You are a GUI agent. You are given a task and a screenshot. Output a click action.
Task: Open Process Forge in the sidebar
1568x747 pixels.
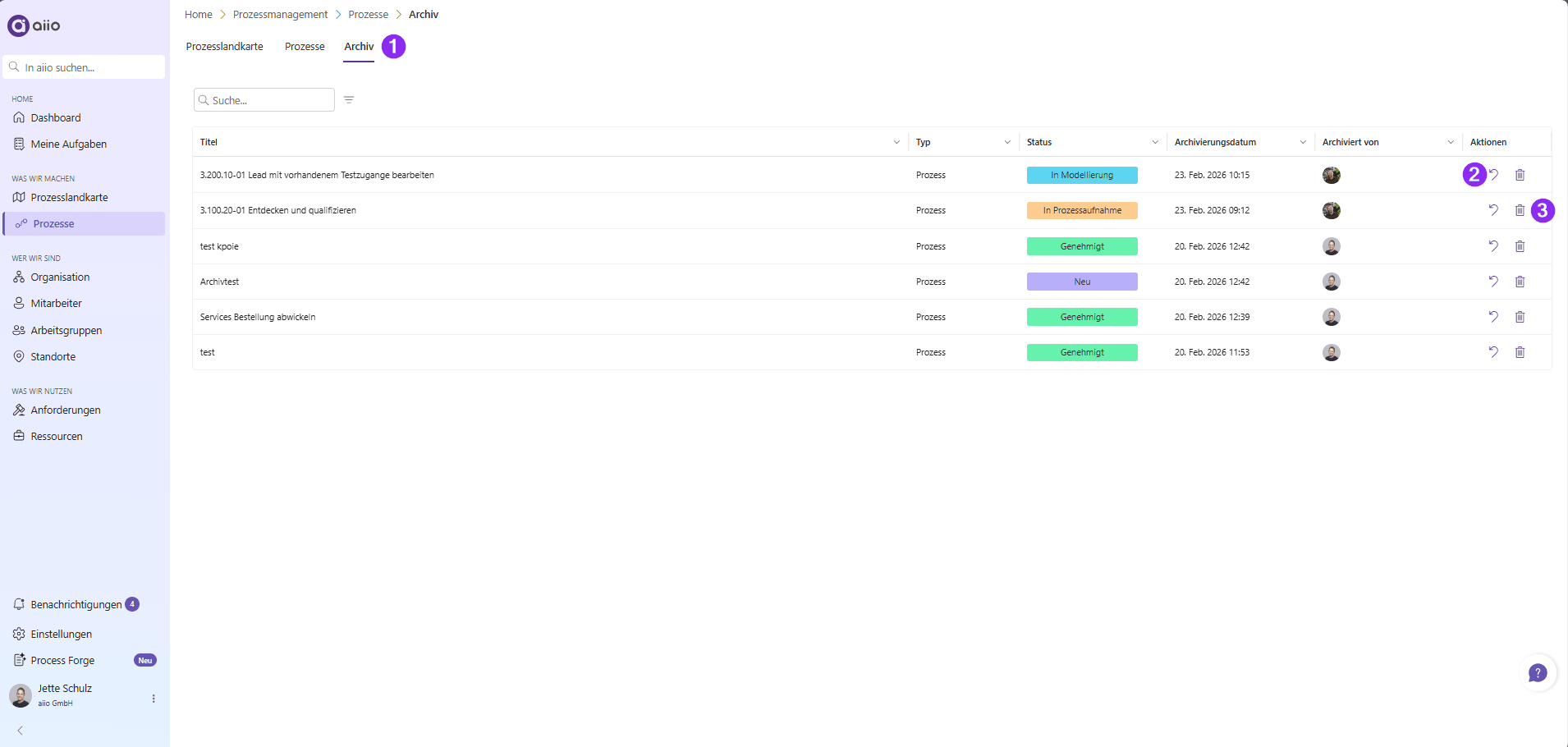tap(62, 661)
